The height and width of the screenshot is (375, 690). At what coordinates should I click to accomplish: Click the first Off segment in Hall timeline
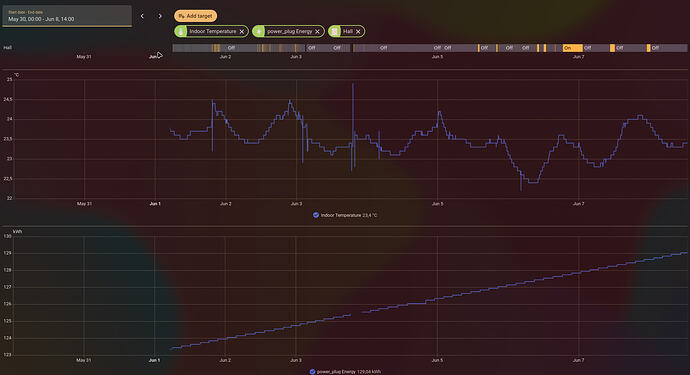click(x=231, y=48)
